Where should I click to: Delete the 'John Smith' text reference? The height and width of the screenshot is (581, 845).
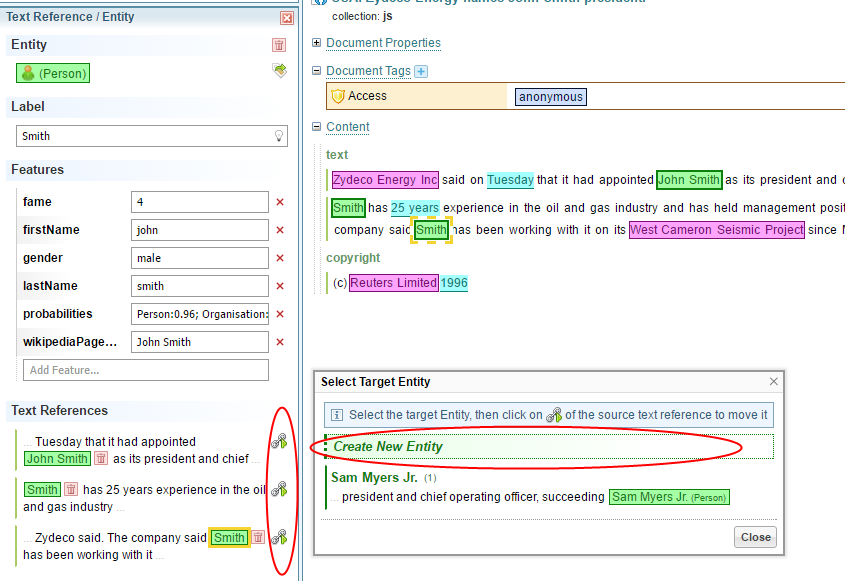[x=101, y=459]
